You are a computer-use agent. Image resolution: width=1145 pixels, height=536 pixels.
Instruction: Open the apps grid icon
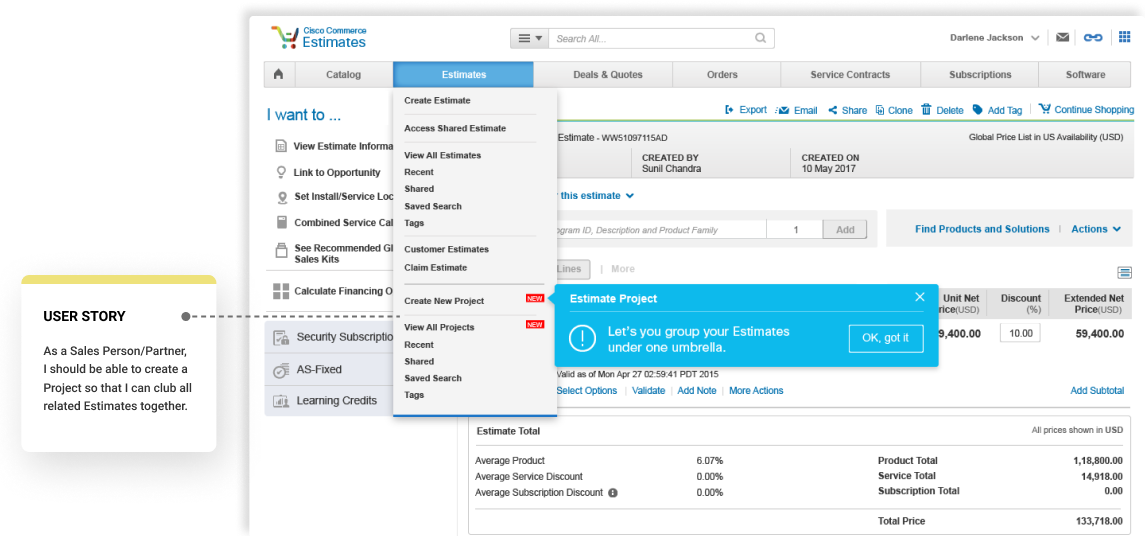(1124, 38)
